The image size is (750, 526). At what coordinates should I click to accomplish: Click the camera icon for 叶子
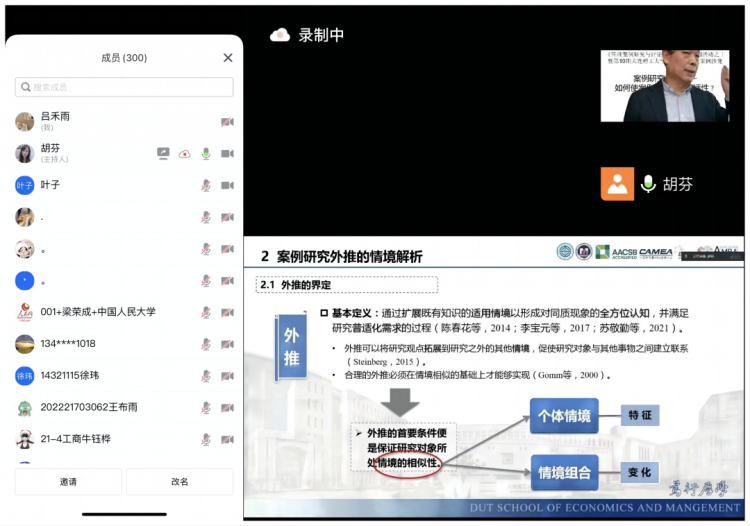(227, 185)
